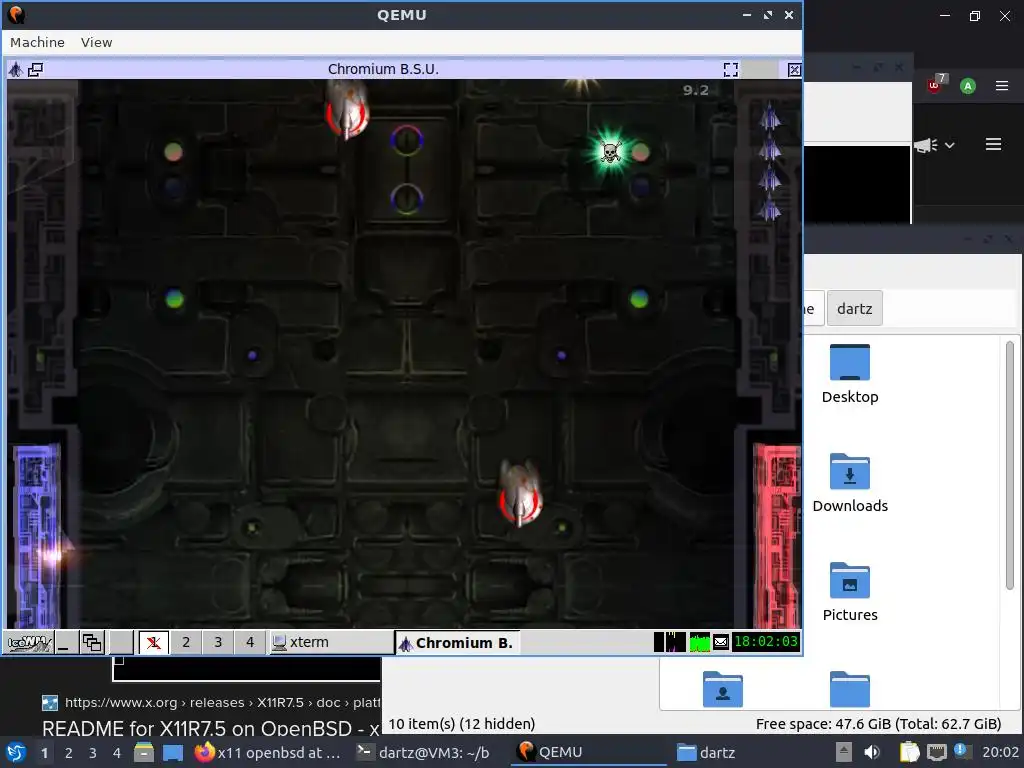This screenshot has width=1024, height=768.
Task: Click the blue shield gauge on left side
Action: [x=37, y=536]
